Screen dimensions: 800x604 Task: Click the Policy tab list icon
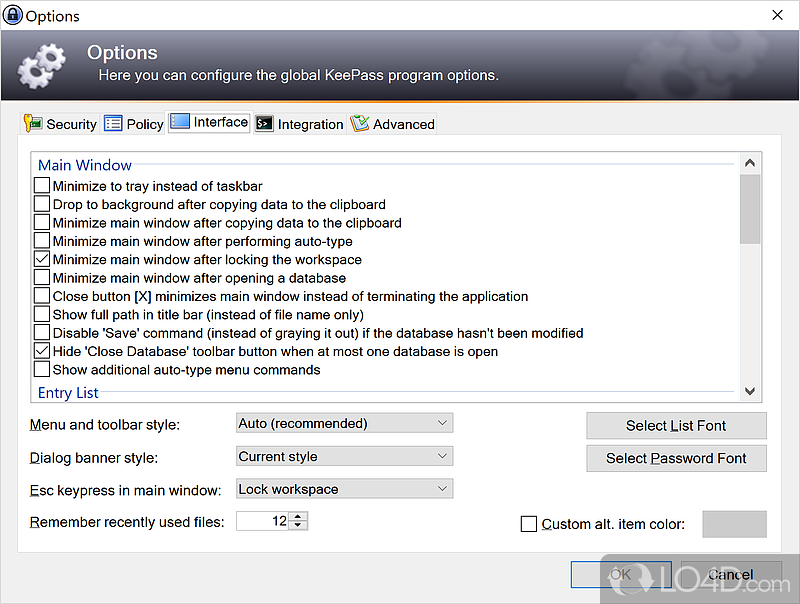pos(113,124)
